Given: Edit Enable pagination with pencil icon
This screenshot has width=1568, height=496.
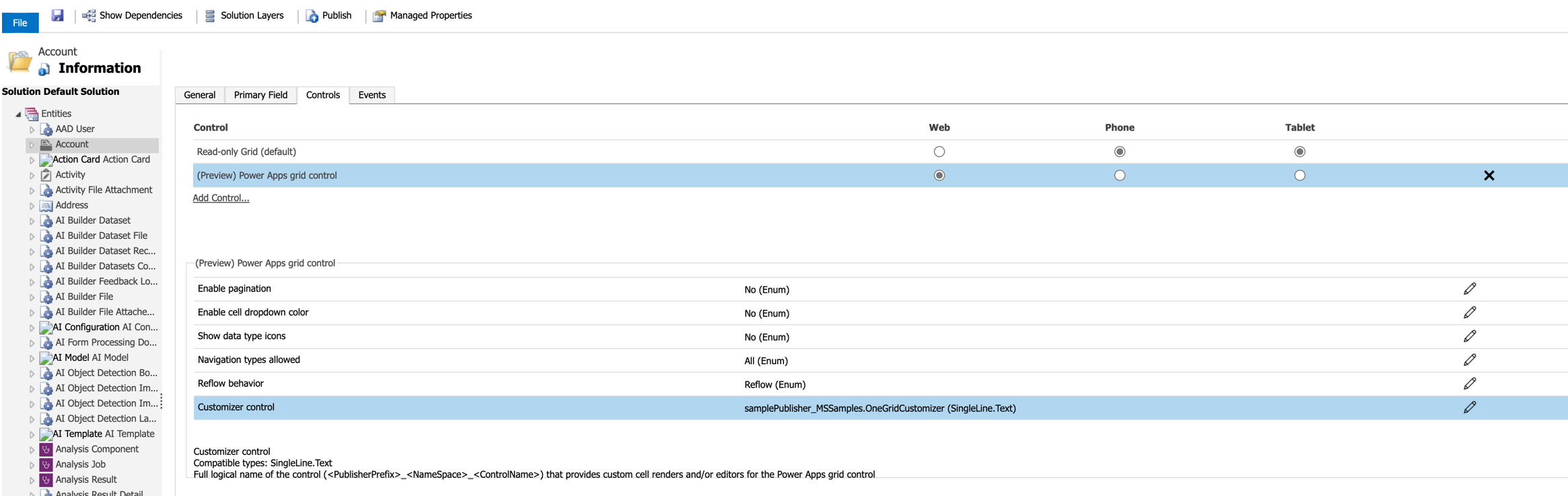Looking at the screenshot, I should [x=1470, y=289].
